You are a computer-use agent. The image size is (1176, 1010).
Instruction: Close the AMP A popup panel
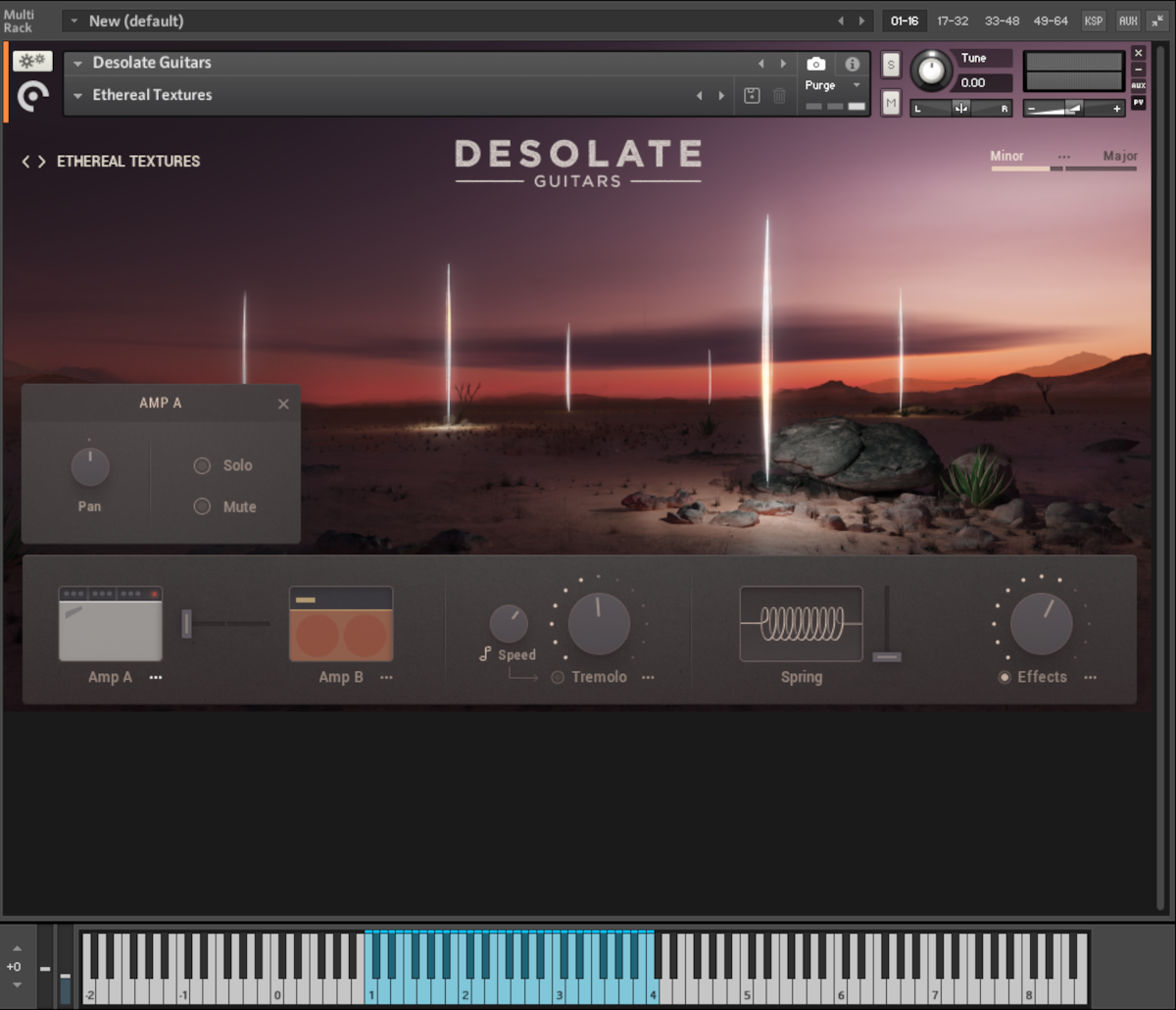[x=283, y=404]
